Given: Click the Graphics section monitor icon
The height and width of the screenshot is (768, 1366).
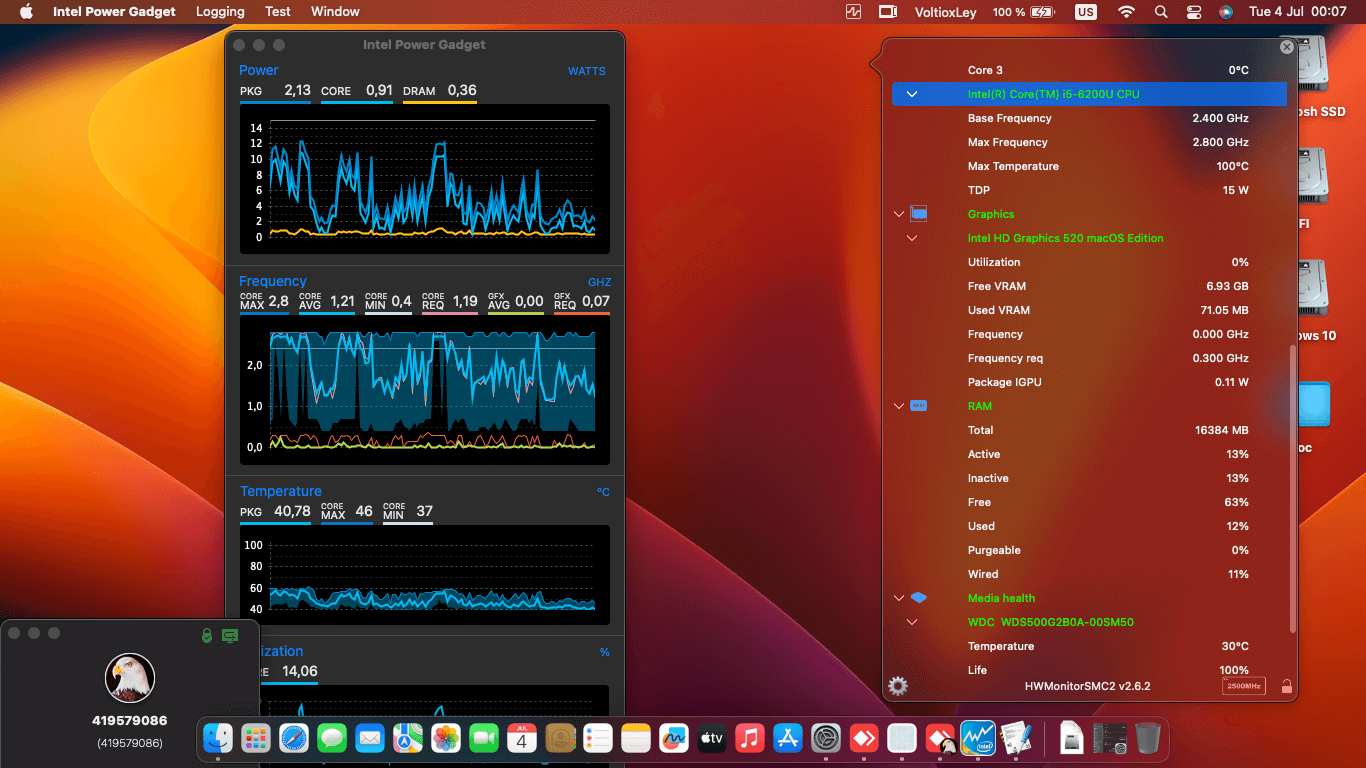Looking at the screenshot, I should 919,214.
